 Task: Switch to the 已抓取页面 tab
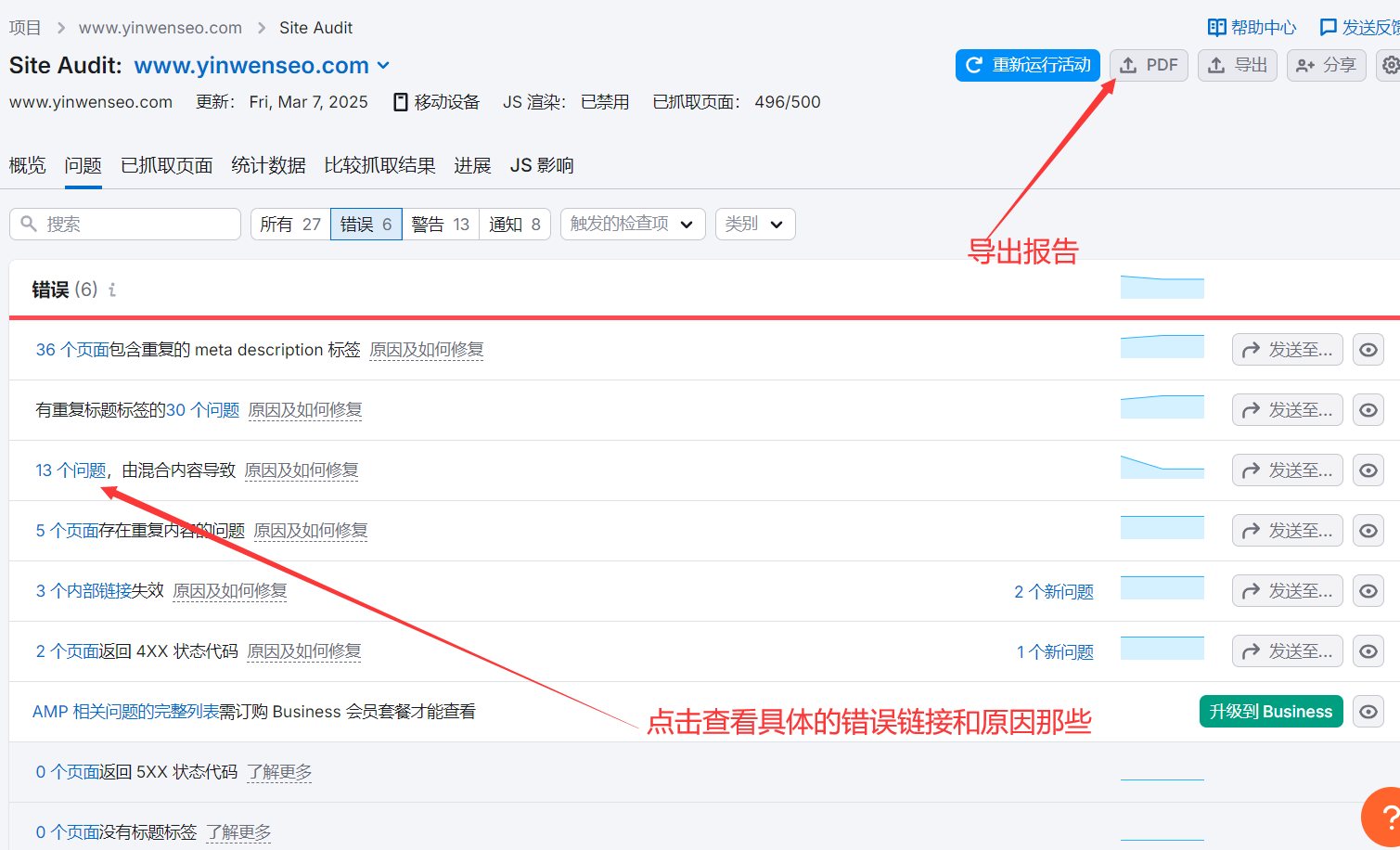pos(167,165)
